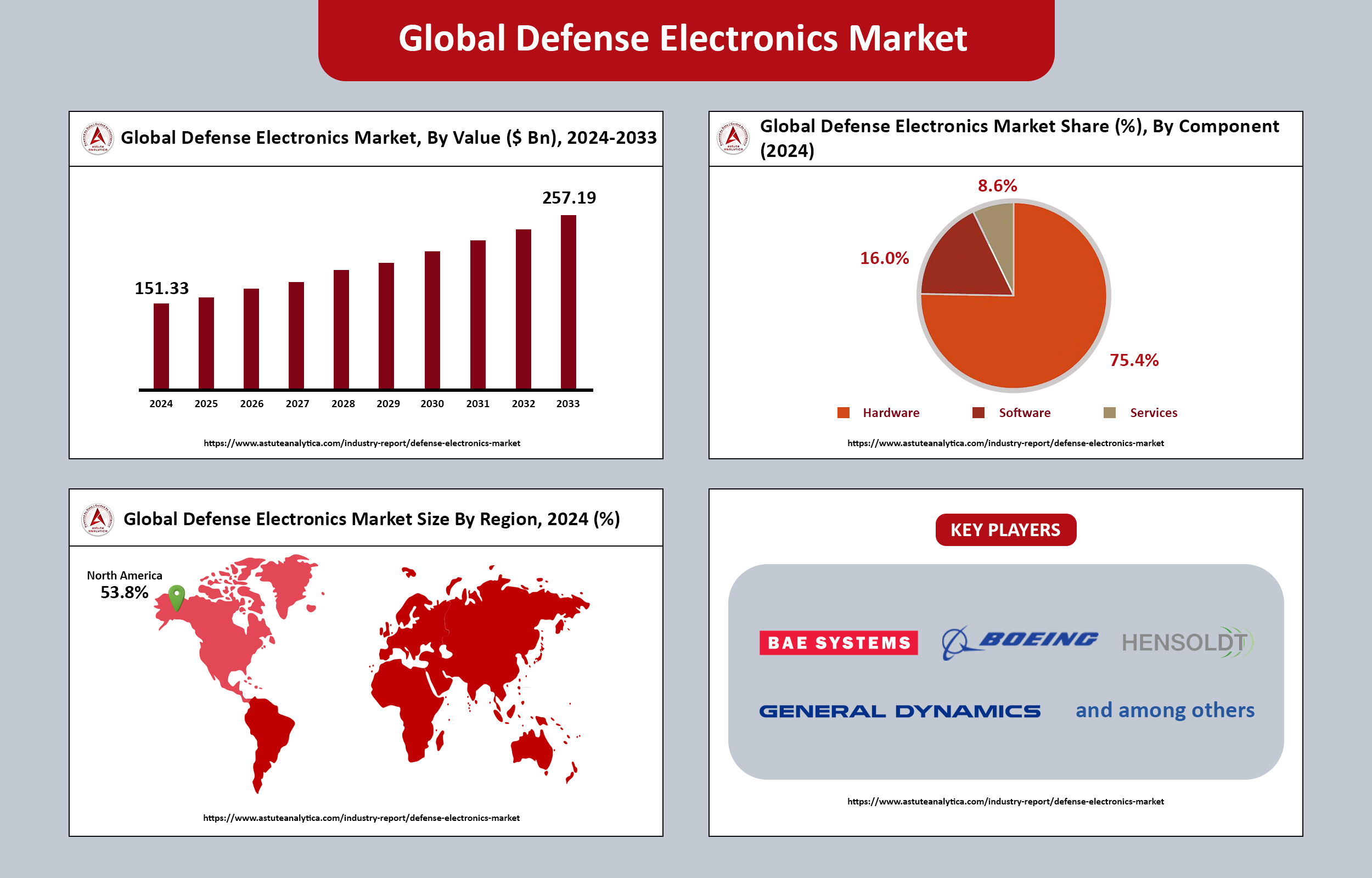Select the BAE Systems logo
The height and width of the screenshot is (878, 1372).
(x=839, y=643)
